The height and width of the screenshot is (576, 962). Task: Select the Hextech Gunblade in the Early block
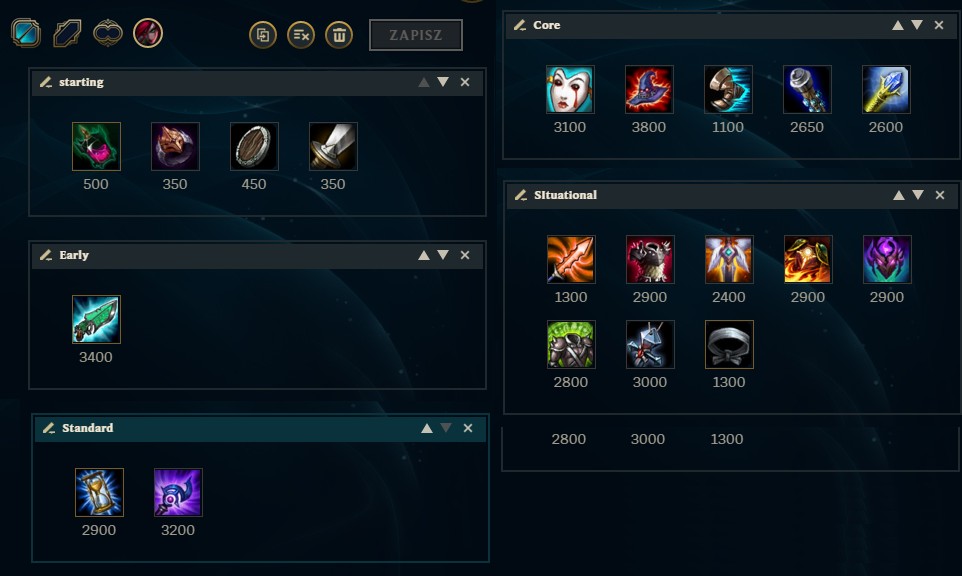pyautogui.click(x=96, y=319)
